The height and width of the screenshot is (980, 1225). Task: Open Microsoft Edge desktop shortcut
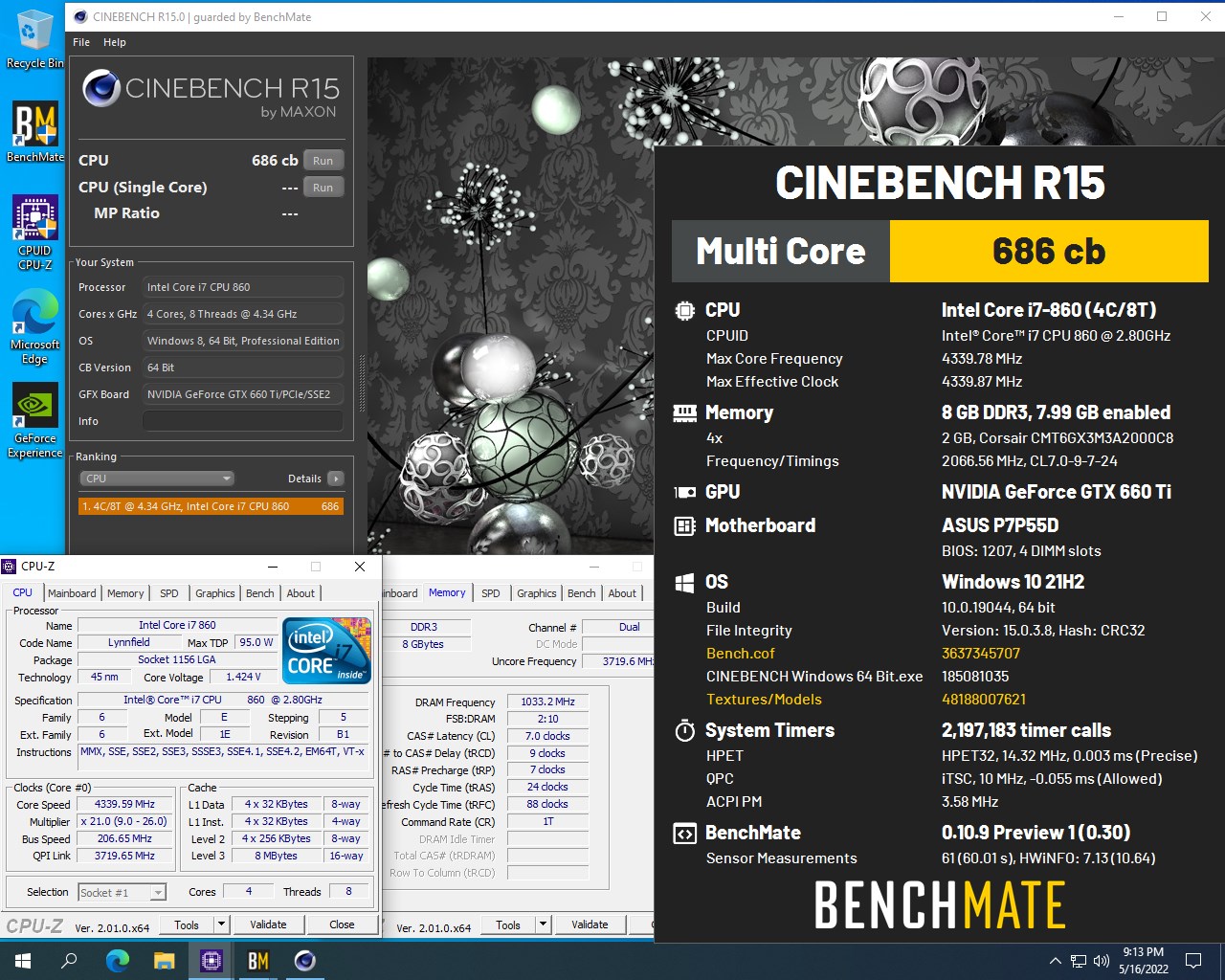[34, 327]
